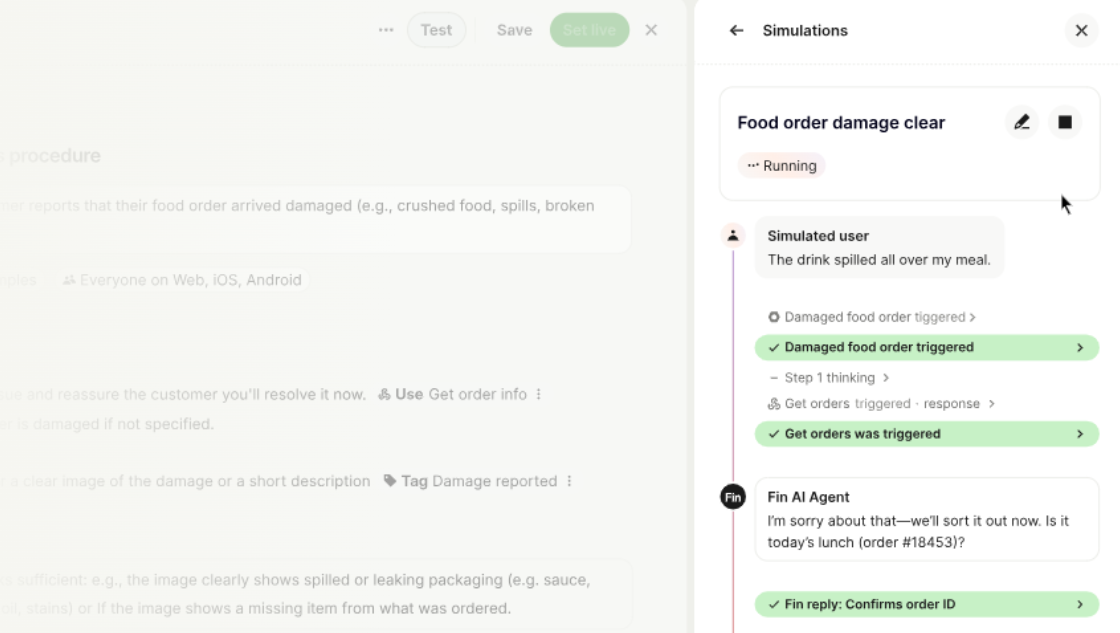This screenshot has width=1120, height=633.
Task: Save the procedure
Action: (514, 30)
